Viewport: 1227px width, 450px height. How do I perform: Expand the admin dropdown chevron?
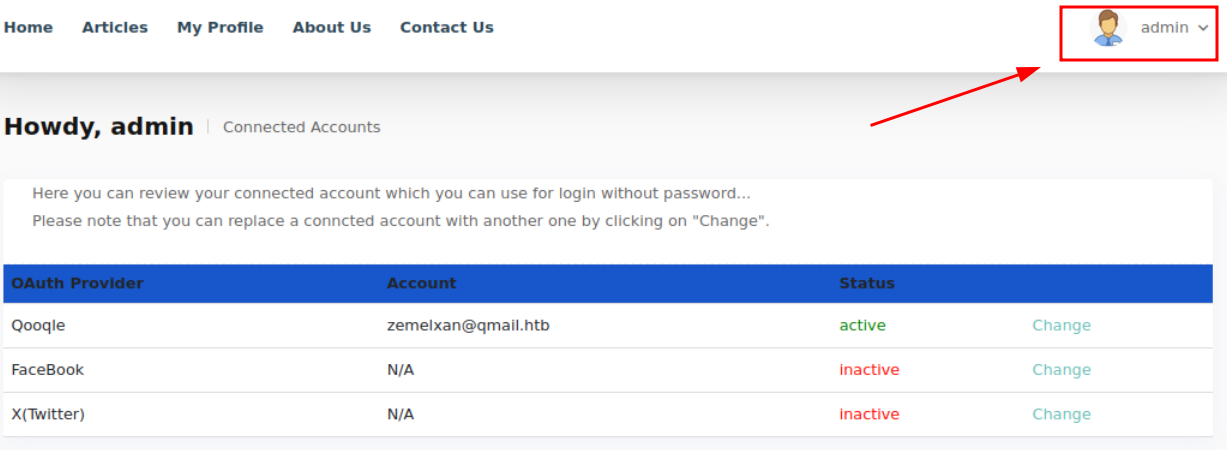pyautogui.click(x=1202, y=28)
